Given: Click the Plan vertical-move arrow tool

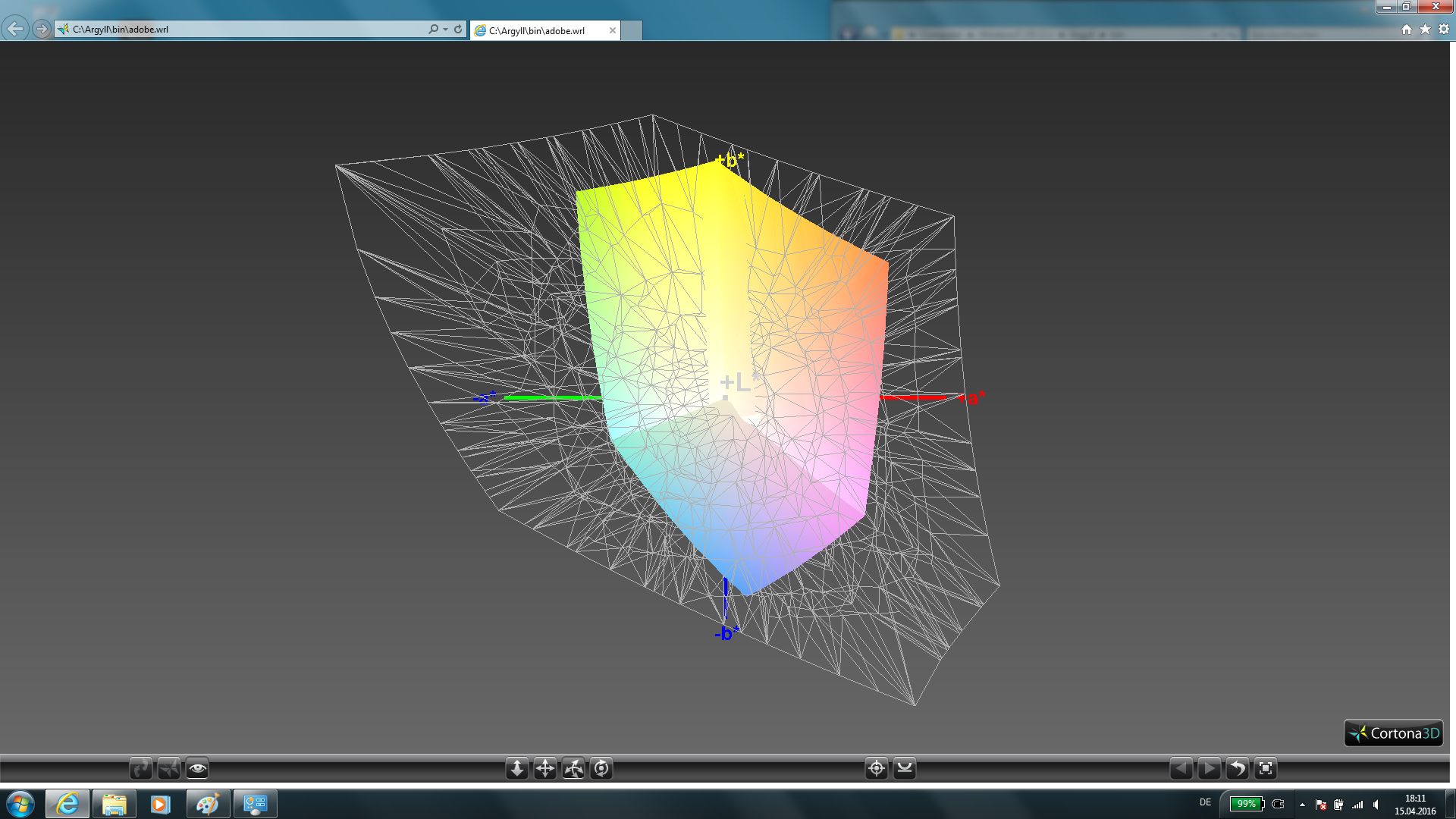Looking at the screenshot, I should click(517, 768).
